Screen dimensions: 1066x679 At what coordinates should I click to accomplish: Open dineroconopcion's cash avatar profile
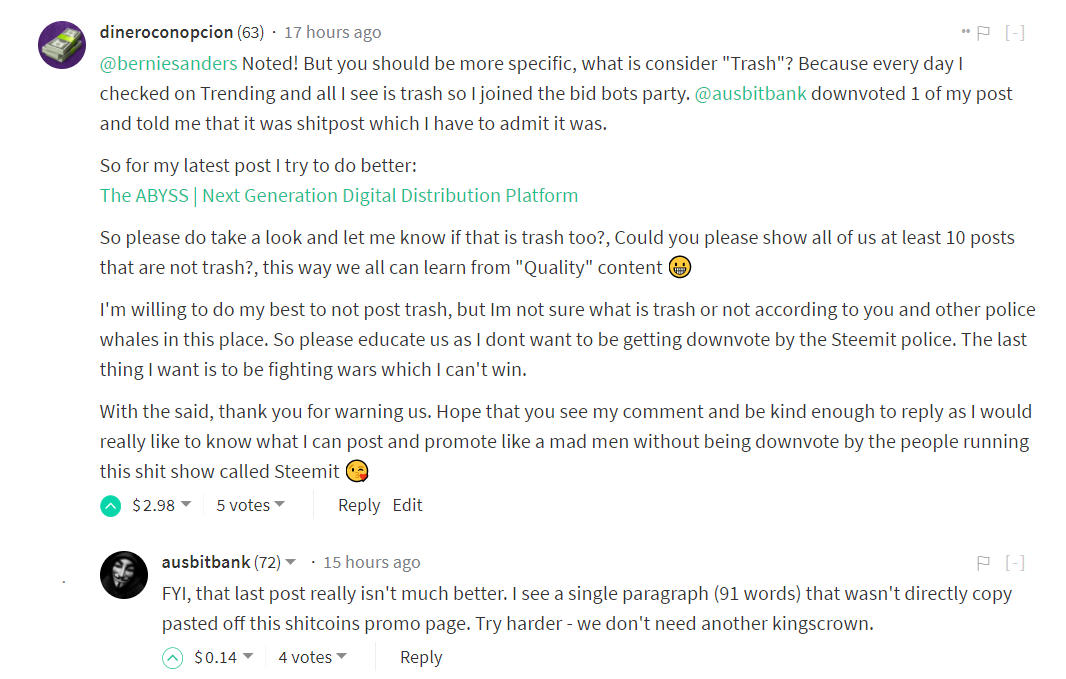pos(62,44)
